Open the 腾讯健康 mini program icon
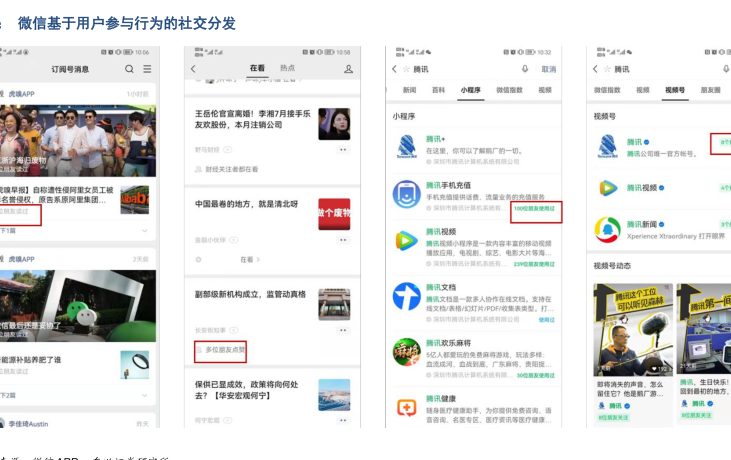 point(406,408)
